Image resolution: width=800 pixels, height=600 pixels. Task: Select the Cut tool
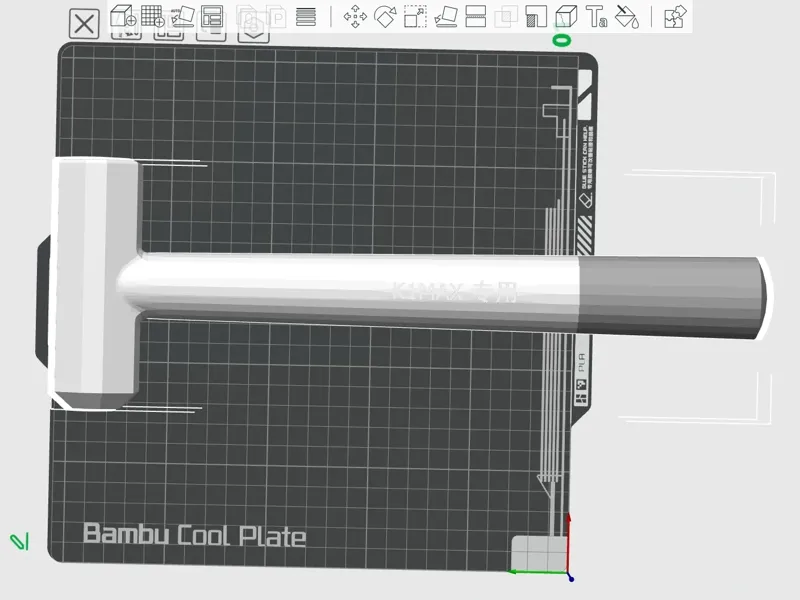click(476, 16)
